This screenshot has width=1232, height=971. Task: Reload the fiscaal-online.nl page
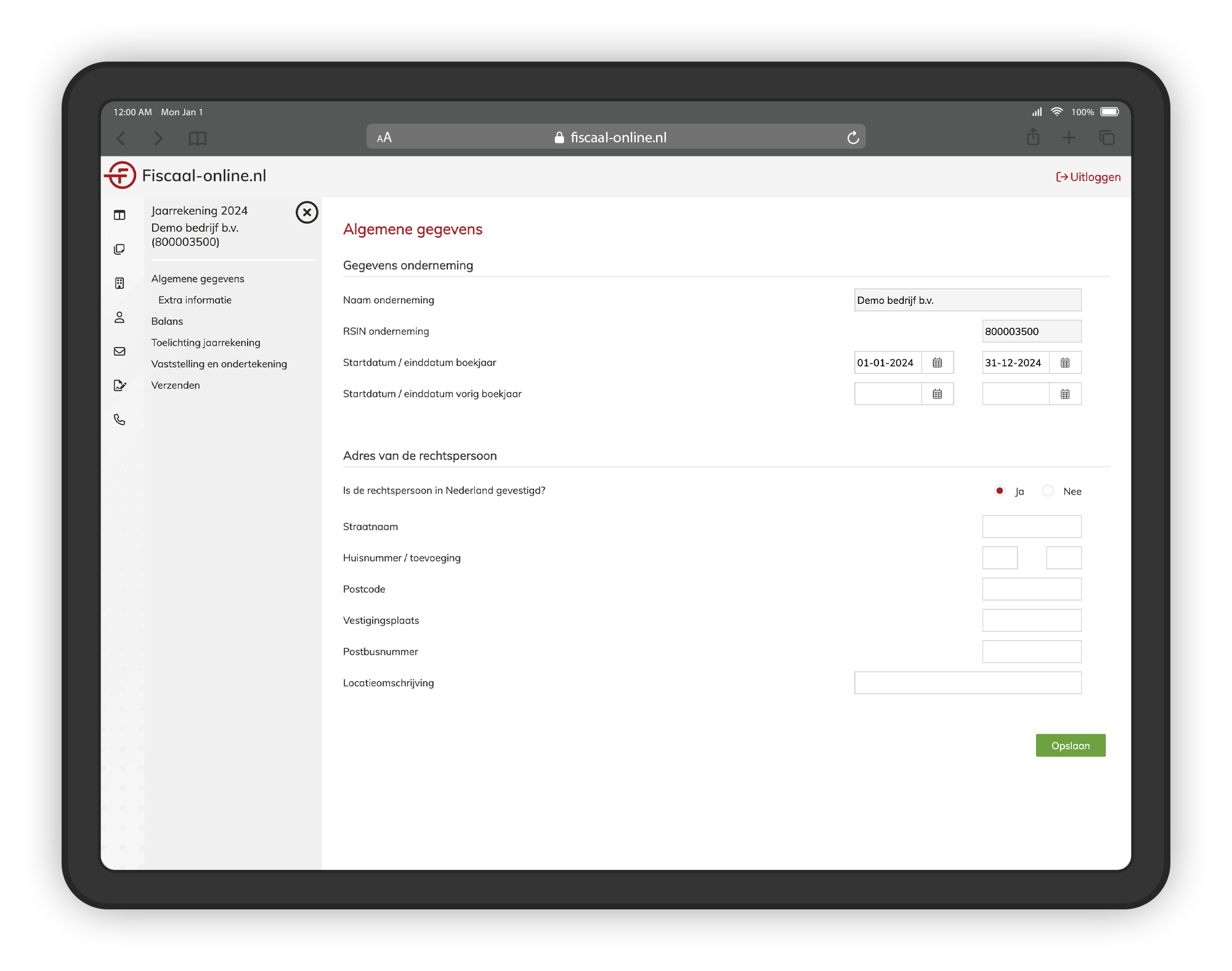coord(853,137)
